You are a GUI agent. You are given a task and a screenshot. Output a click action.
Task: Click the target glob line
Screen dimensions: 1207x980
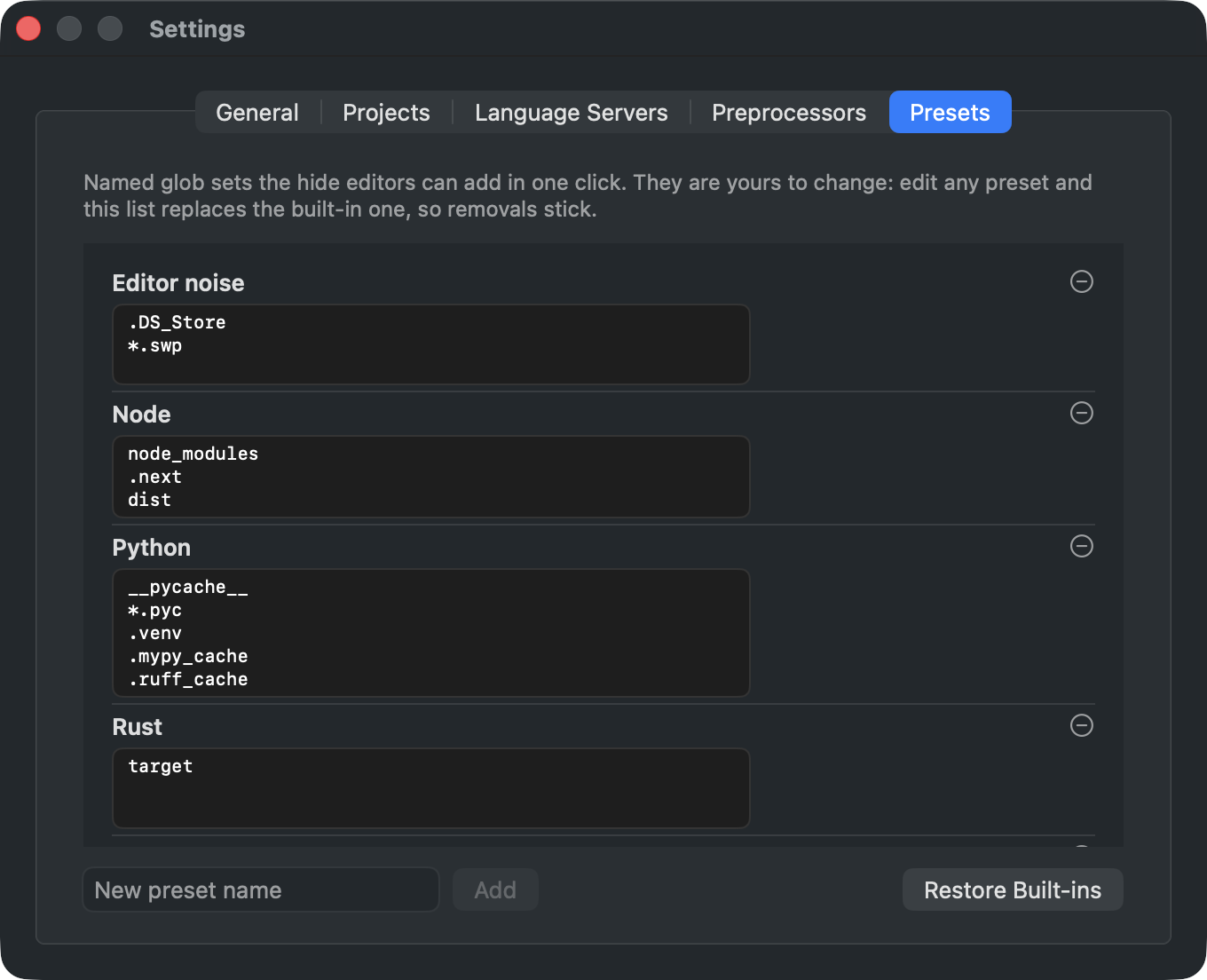pyautogui.click(x=160, y=766)
